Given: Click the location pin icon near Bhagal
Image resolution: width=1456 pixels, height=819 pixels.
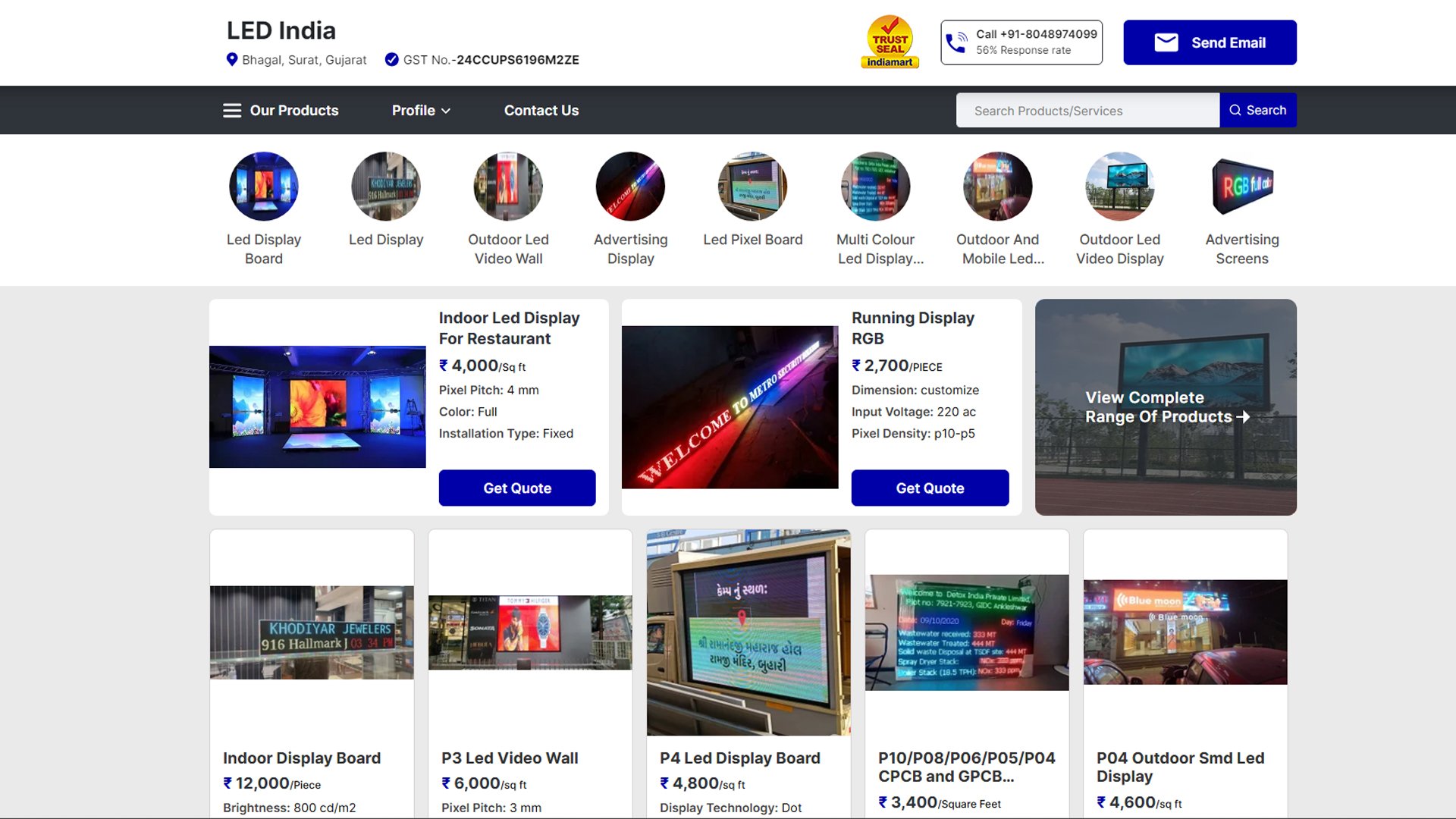Looking at the screenshot, I should click(x=232, y=59).
